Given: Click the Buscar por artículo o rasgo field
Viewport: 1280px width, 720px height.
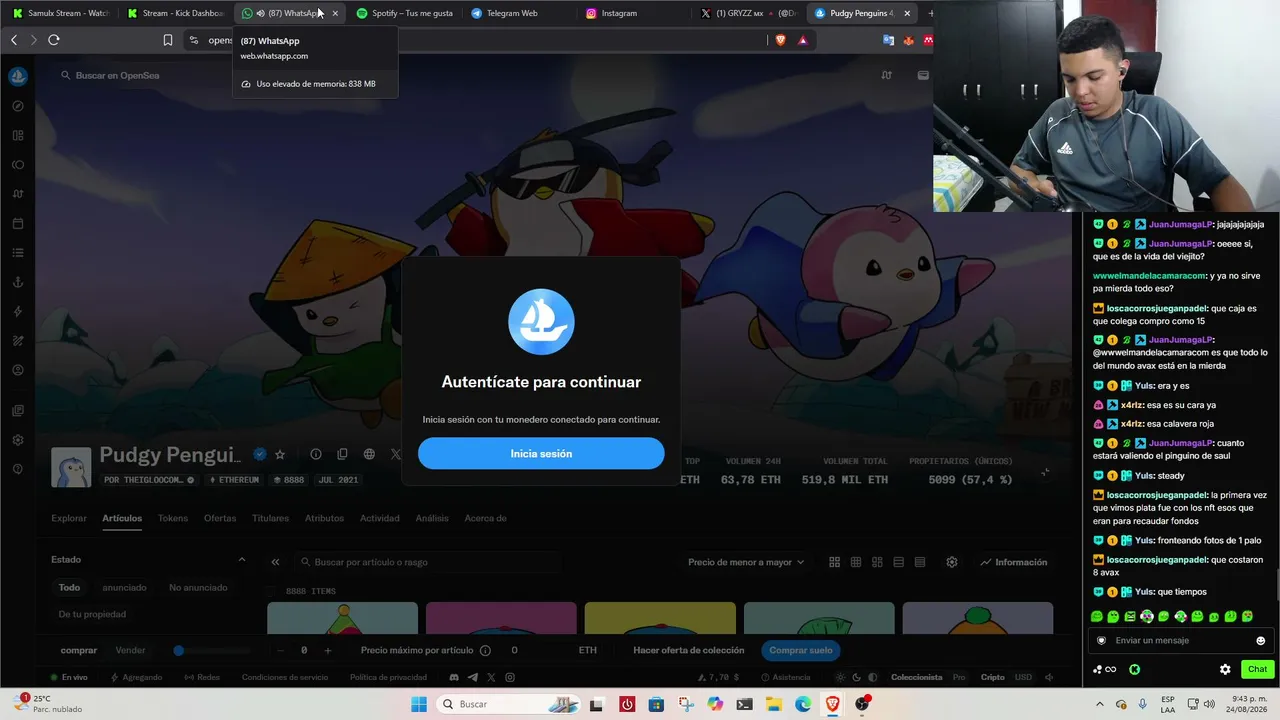Looking at the screenshot, I should [428, 562].
